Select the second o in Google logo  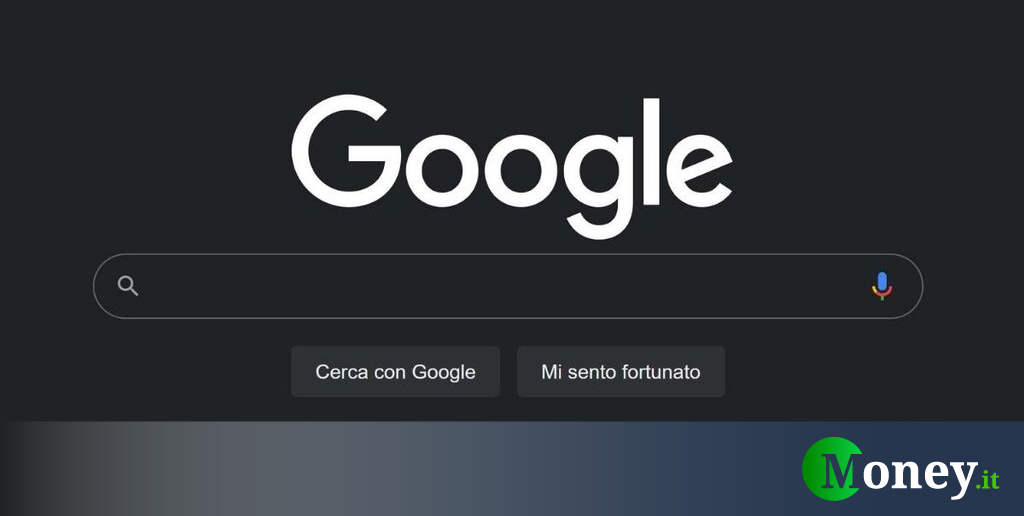coord(522,170)
